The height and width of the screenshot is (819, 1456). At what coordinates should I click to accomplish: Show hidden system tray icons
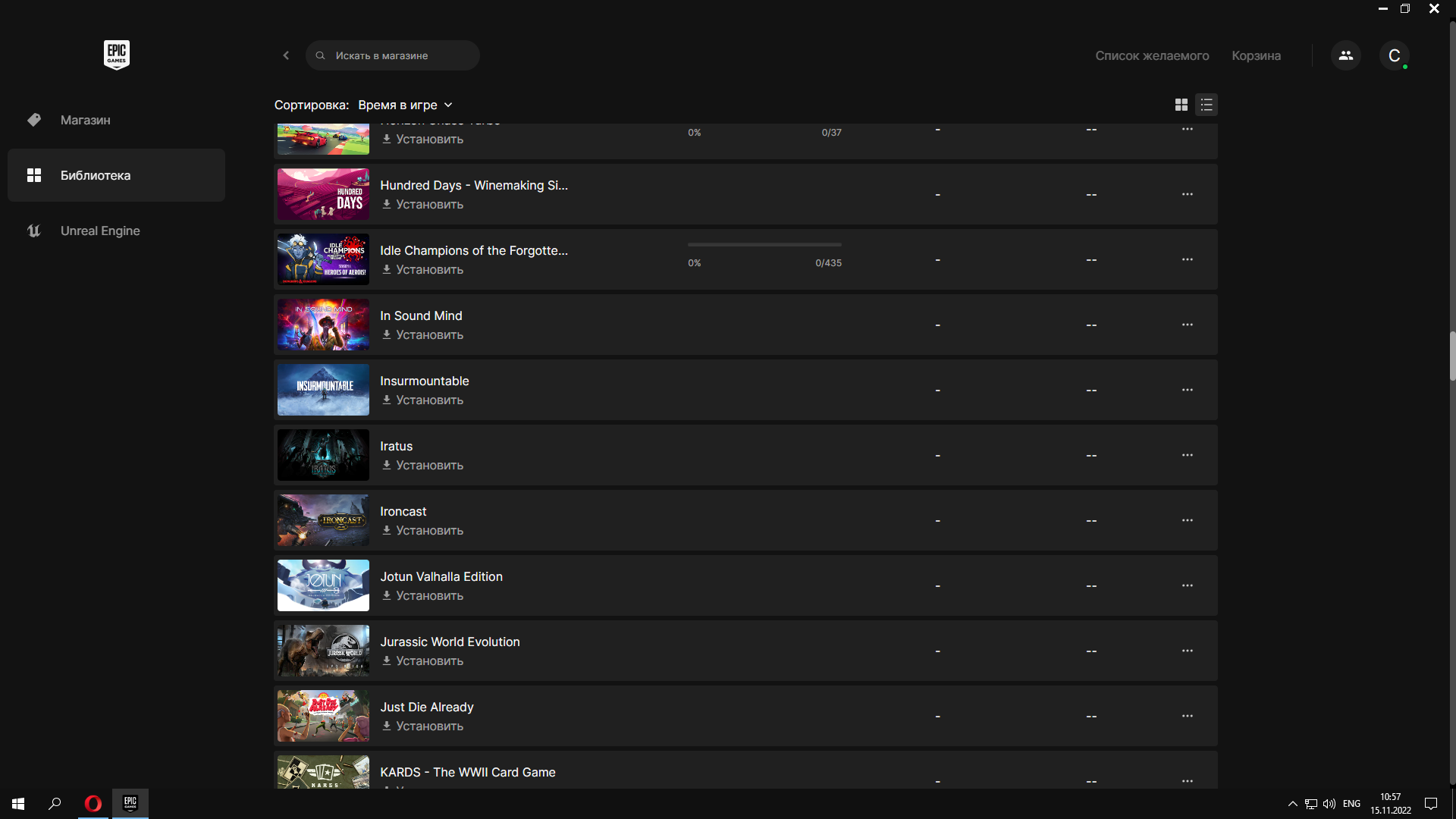point(1293,804)
